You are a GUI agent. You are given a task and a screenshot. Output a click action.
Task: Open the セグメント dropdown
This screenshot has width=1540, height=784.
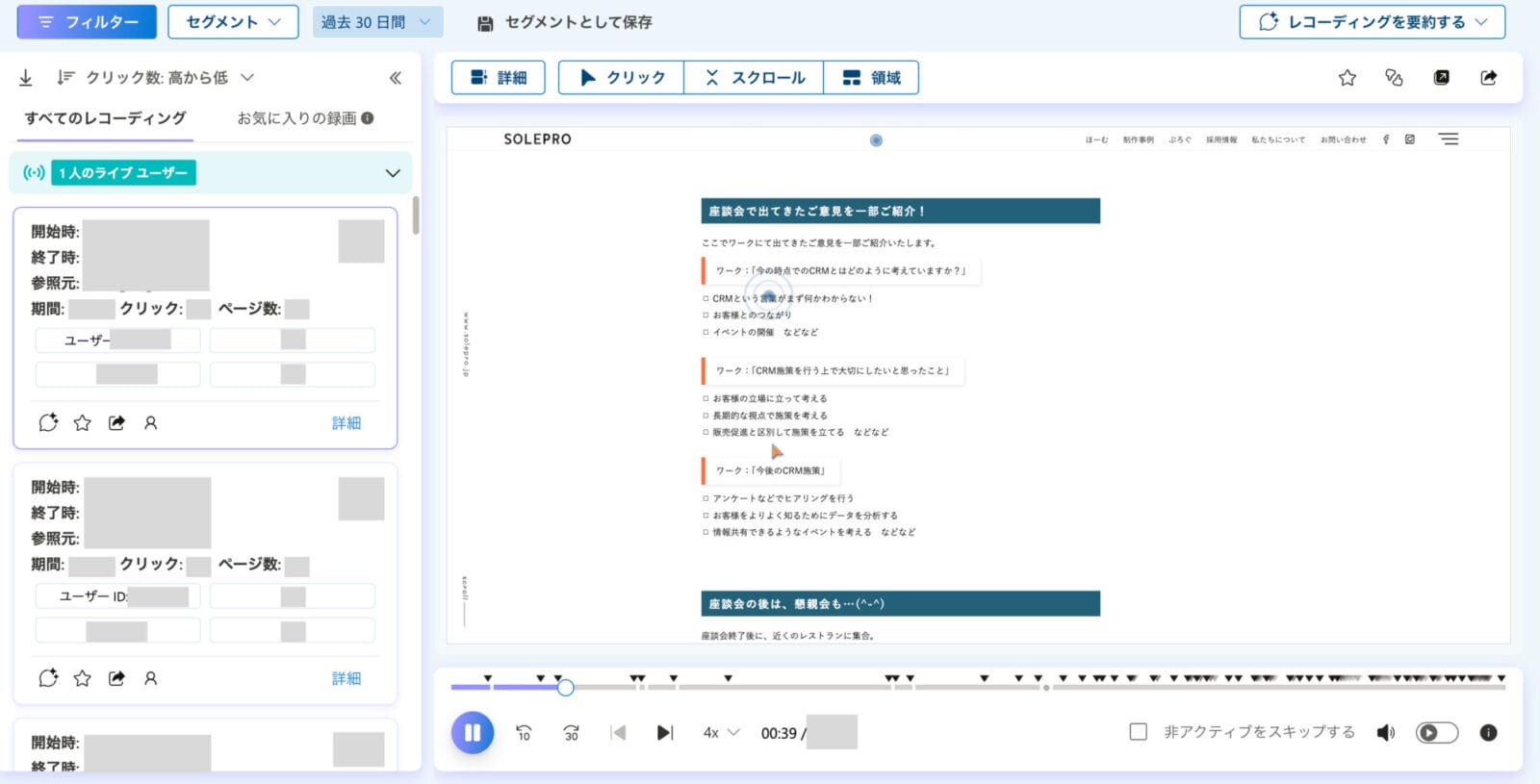[x=233, y=22]
